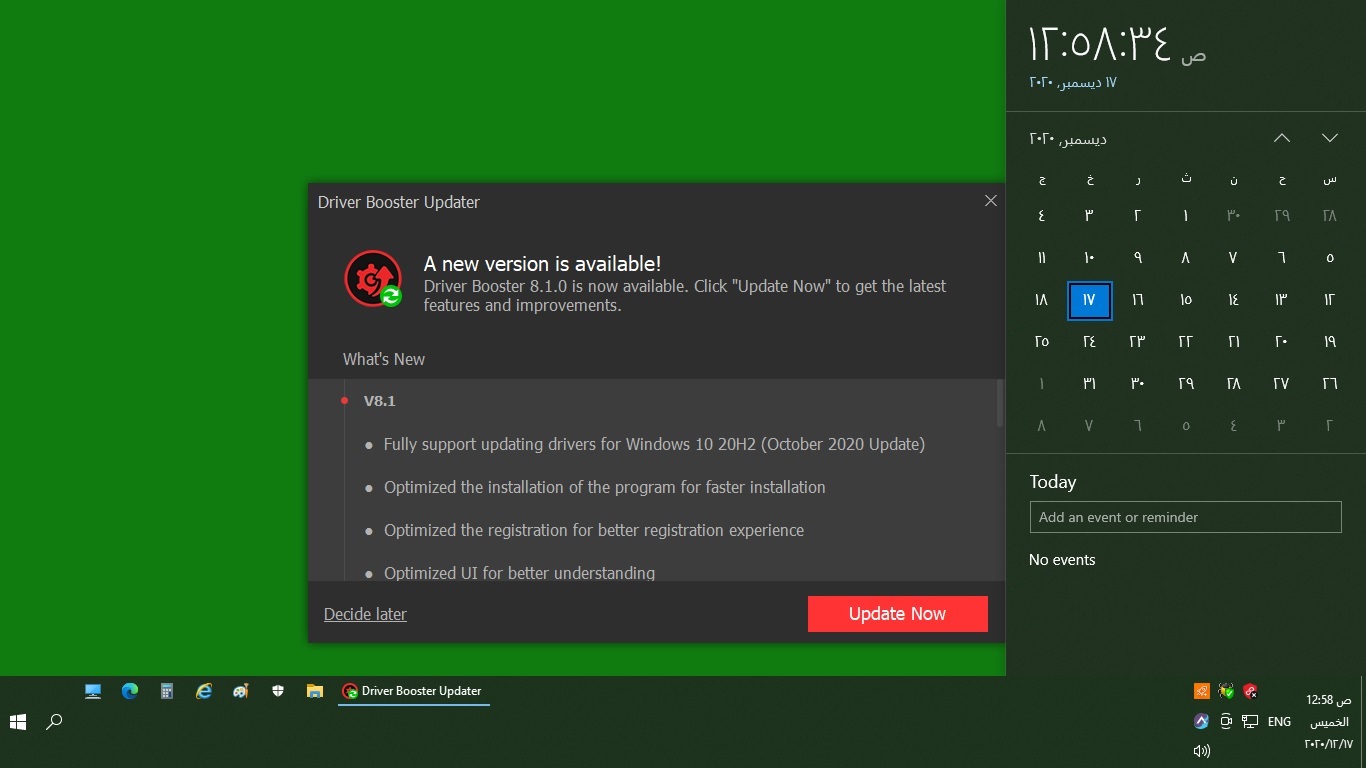Launch Internet Explorer from the taskbar
This screenshot has width=1366, height=768.
(x=204, y=691)
